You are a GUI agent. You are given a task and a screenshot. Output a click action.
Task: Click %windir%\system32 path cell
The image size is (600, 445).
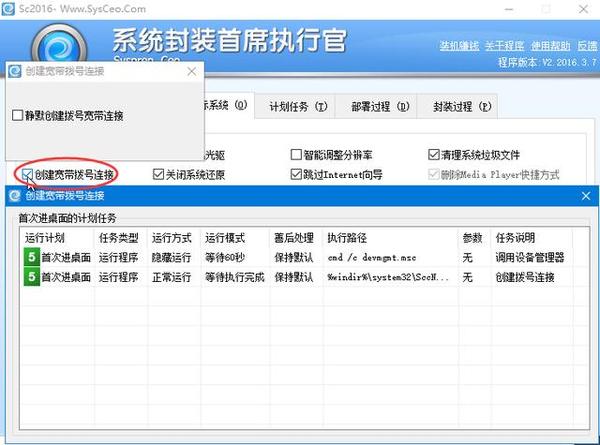388,277
